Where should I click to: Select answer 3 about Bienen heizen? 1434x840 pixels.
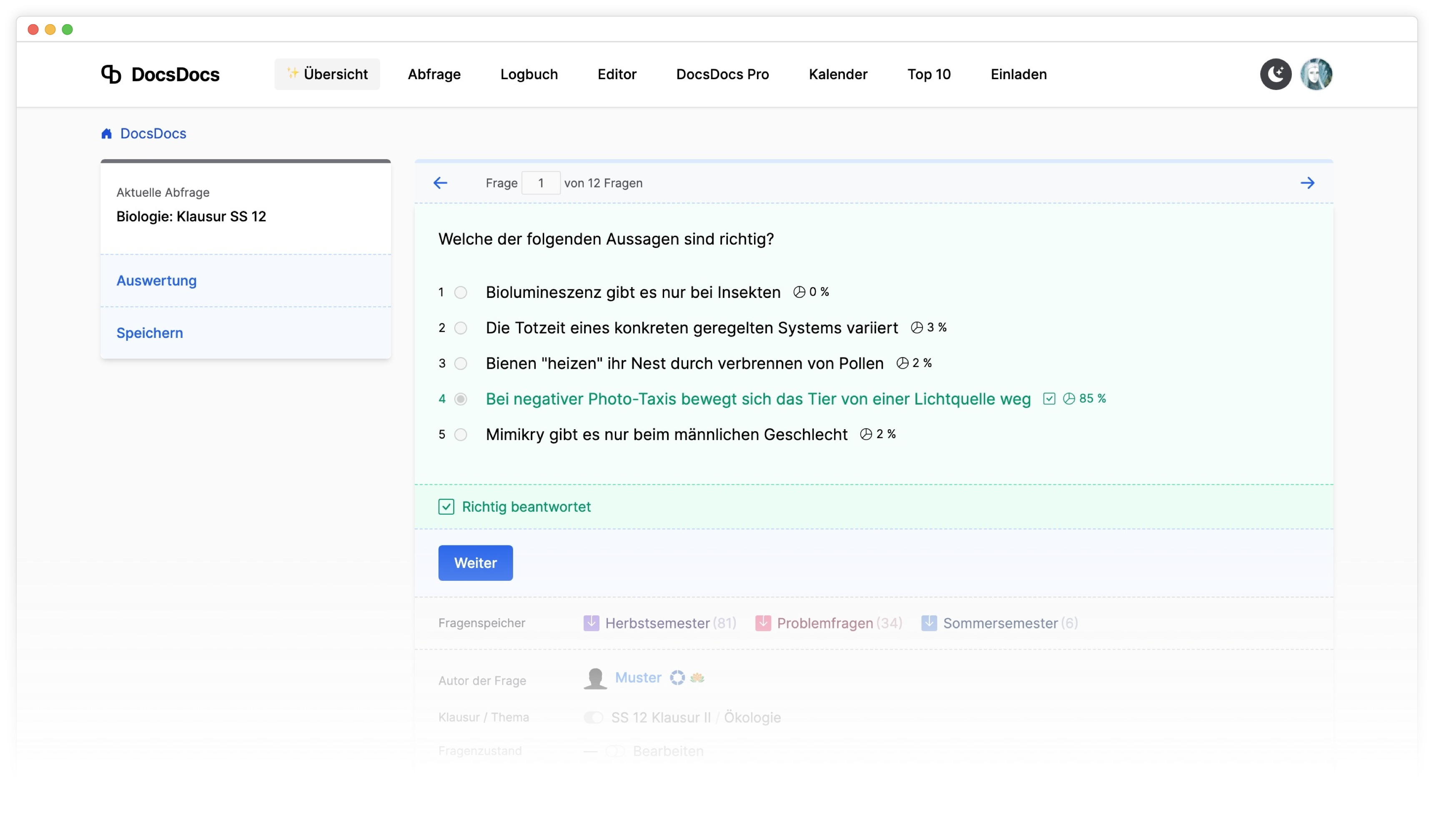tap(460, 363)
